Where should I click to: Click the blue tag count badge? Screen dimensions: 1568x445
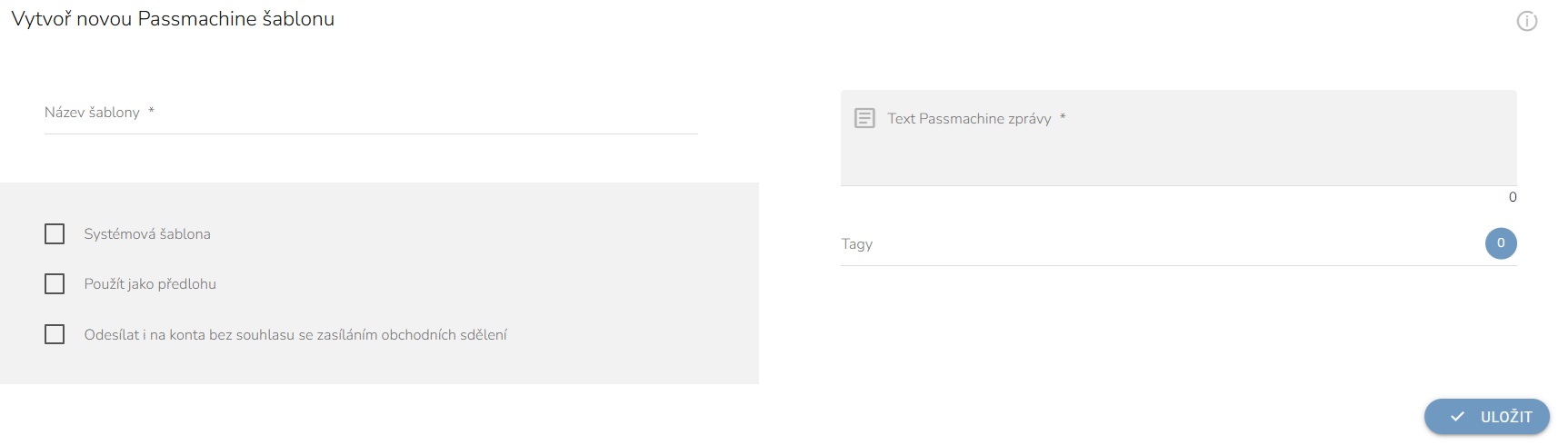[1501, 243]
